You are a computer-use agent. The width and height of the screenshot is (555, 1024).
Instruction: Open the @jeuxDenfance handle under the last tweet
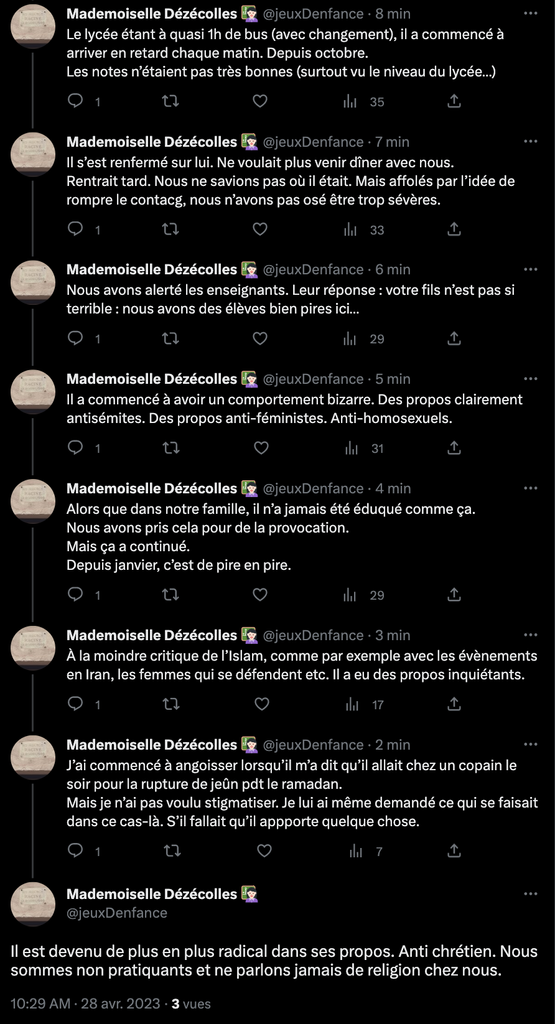[117, 912]
